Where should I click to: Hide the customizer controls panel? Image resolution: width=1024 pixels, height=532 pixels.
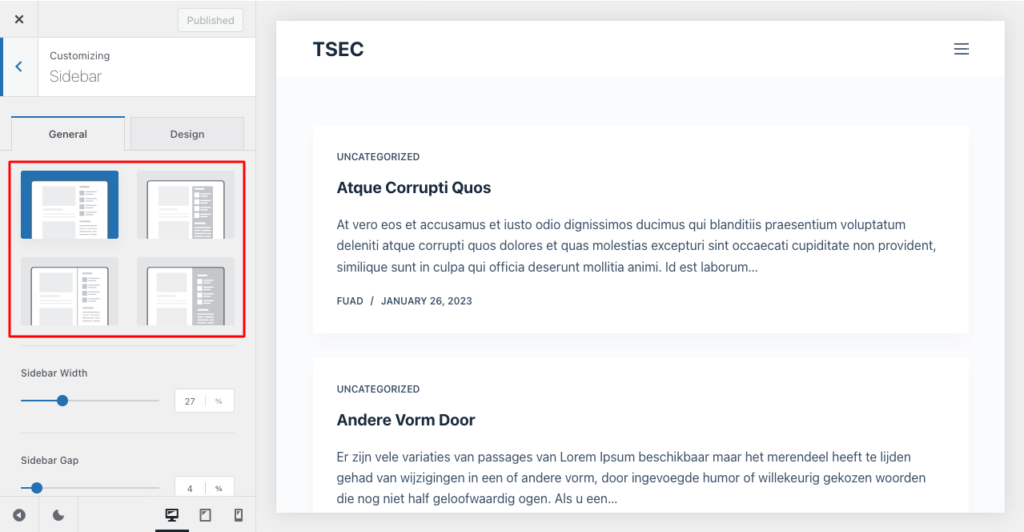click(19, 515)
